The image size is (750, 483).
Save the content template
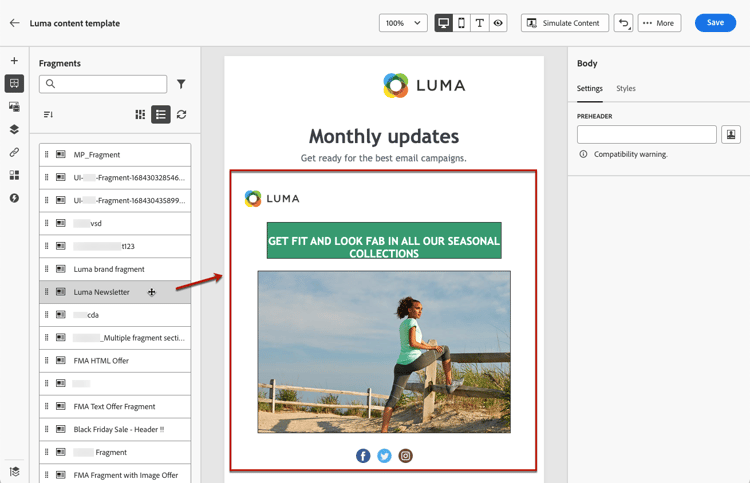[715, 22]
